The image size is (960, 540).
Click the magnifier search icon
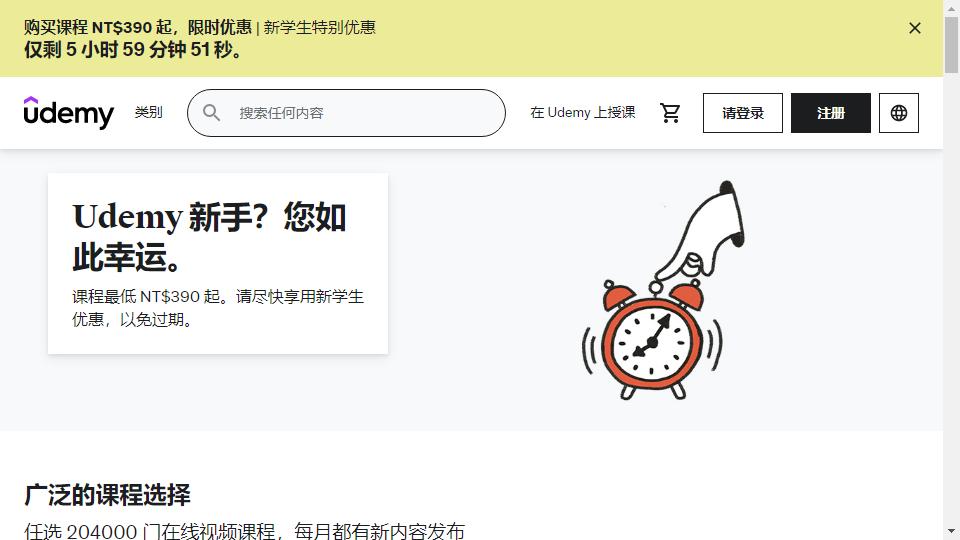coord(211,113)
